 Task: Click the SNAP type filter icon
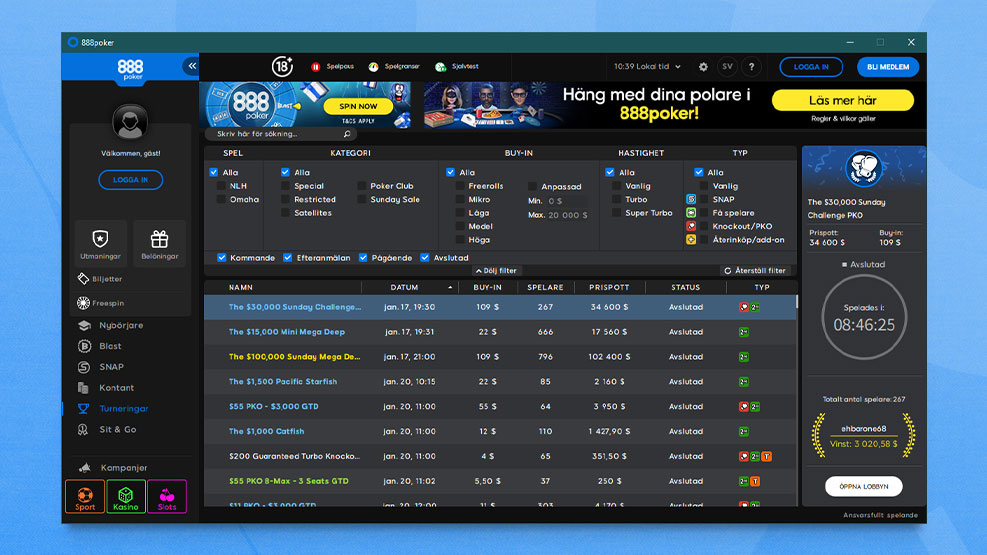click(x=691, y=199)
